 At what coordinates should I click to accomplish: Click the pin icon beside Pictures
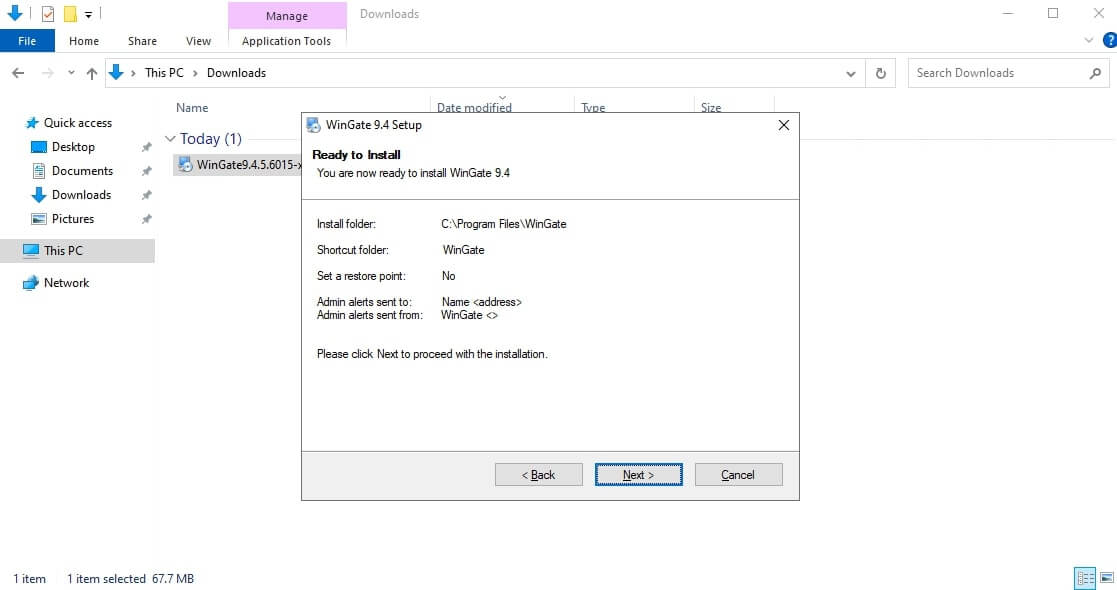click(147, 219)
